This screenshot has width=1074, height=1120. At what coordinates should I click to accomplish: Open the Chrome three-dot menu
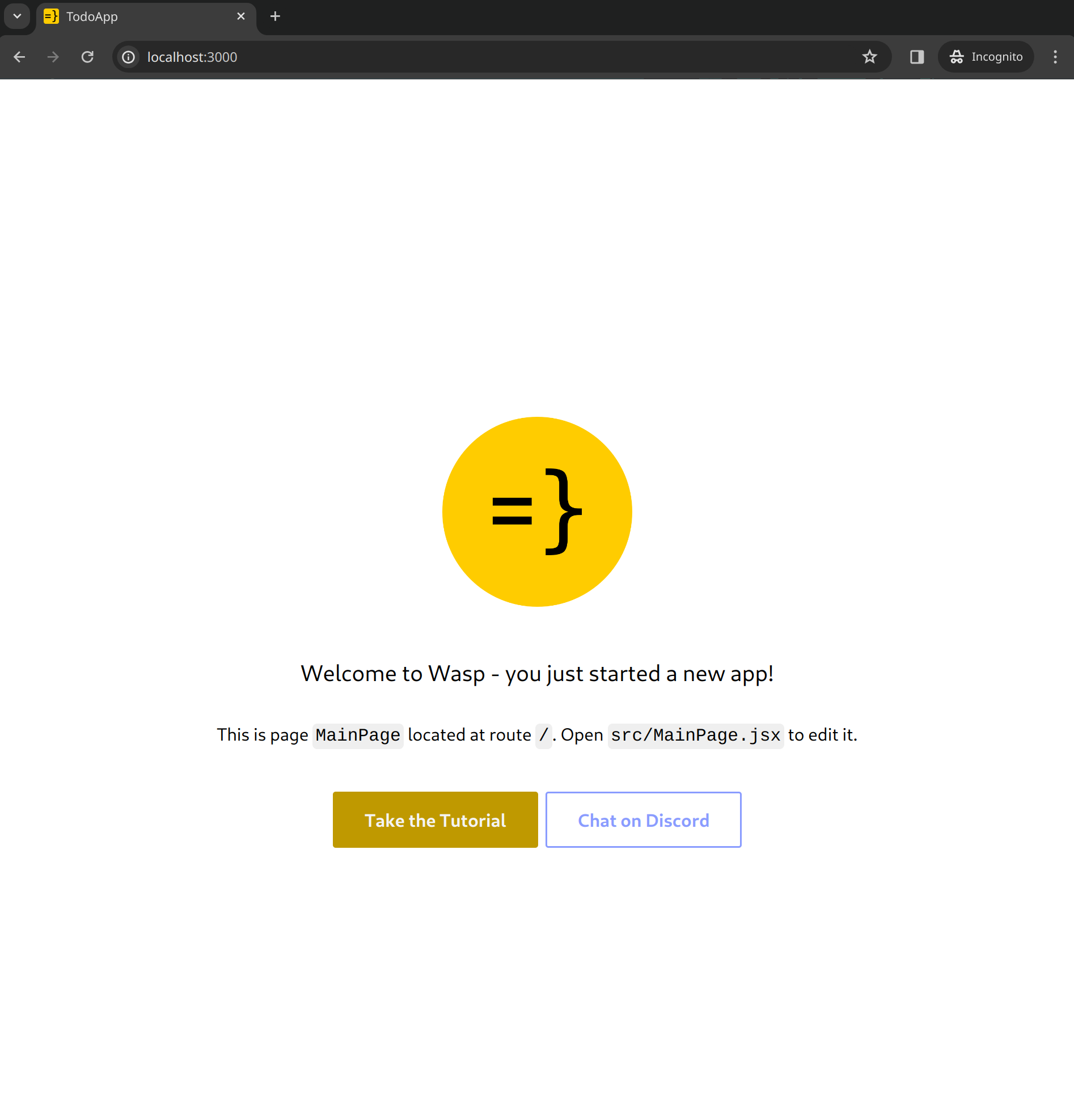(1055, 57)
